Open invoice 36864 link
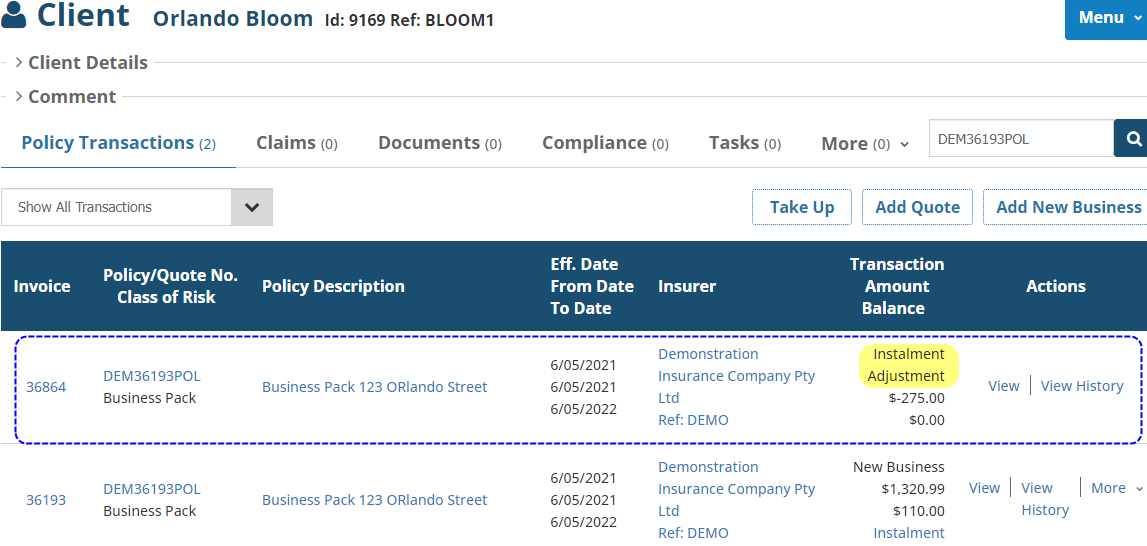 46,387
